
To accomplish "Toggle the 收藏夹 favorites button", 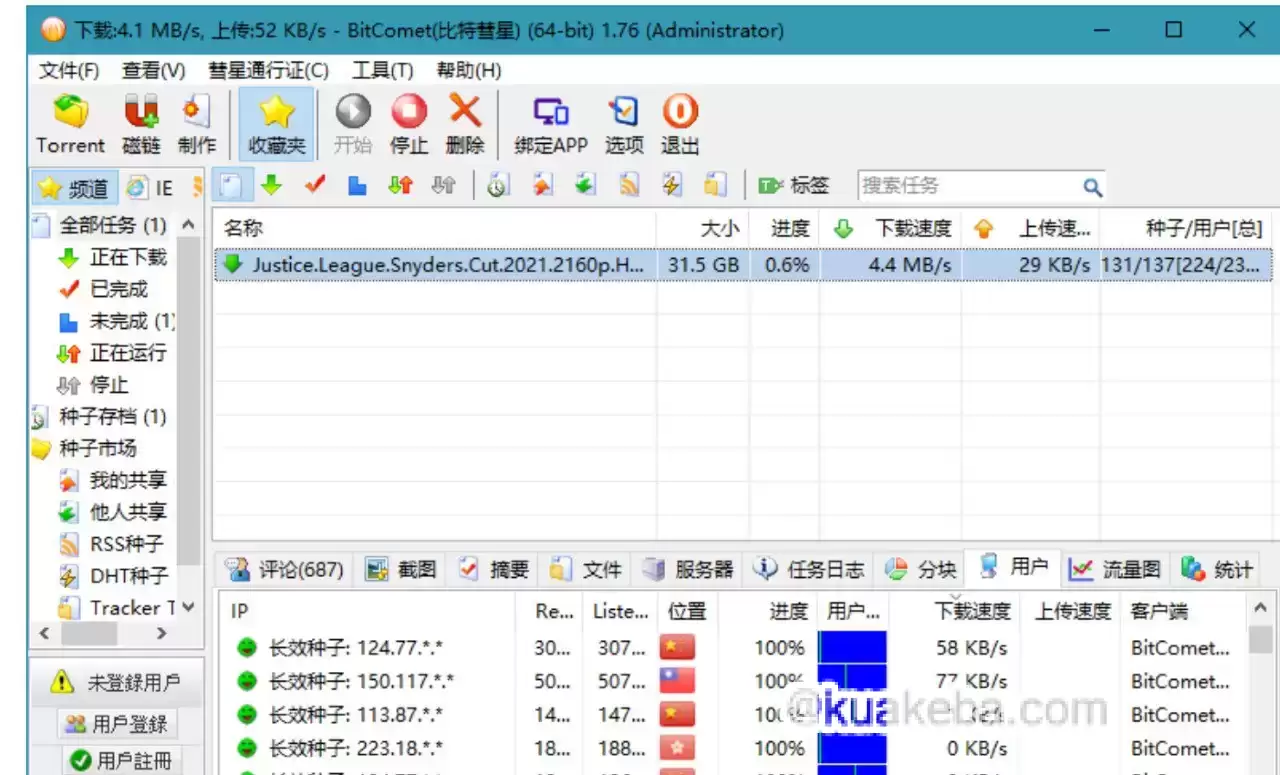I will tap(276, 122).
